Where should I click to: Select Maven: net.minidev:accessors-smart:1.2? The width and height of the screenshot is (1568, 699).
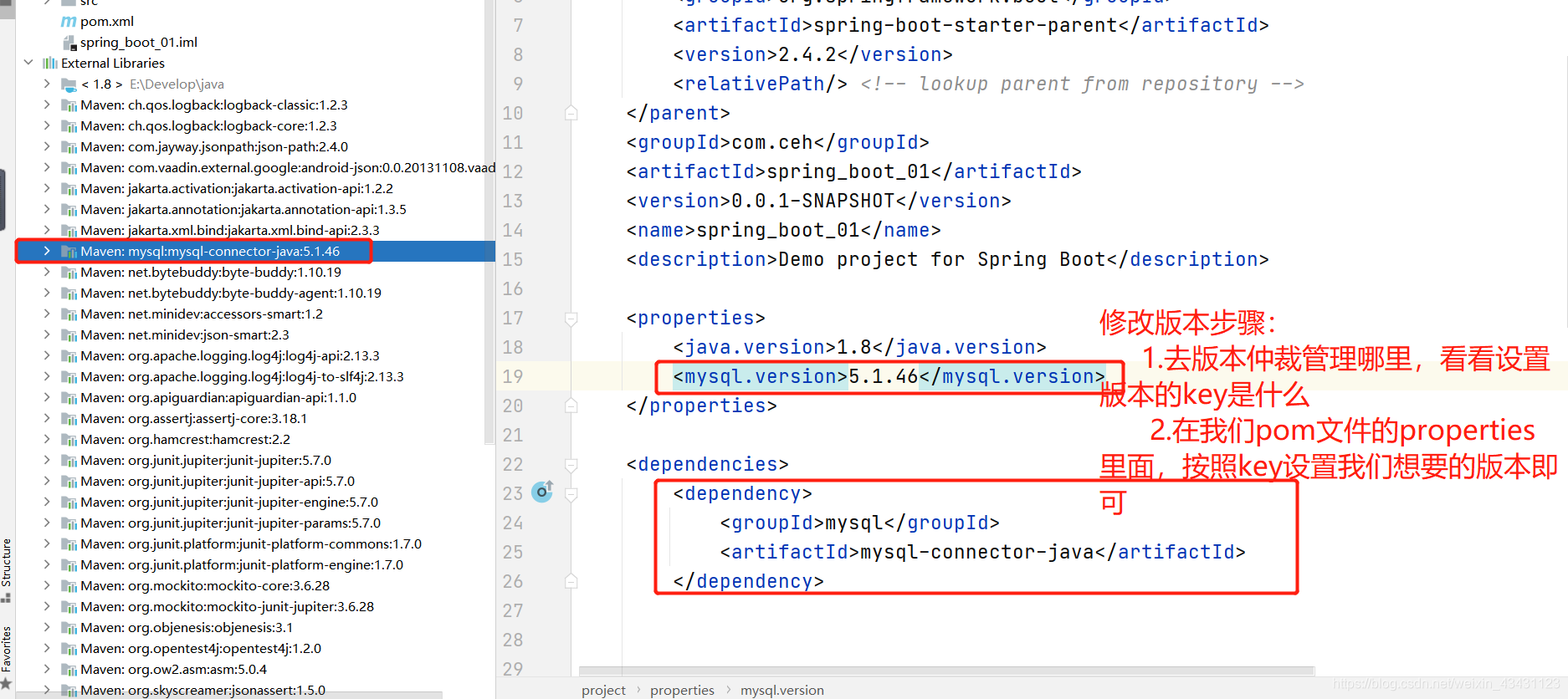[x=202, y=314]
